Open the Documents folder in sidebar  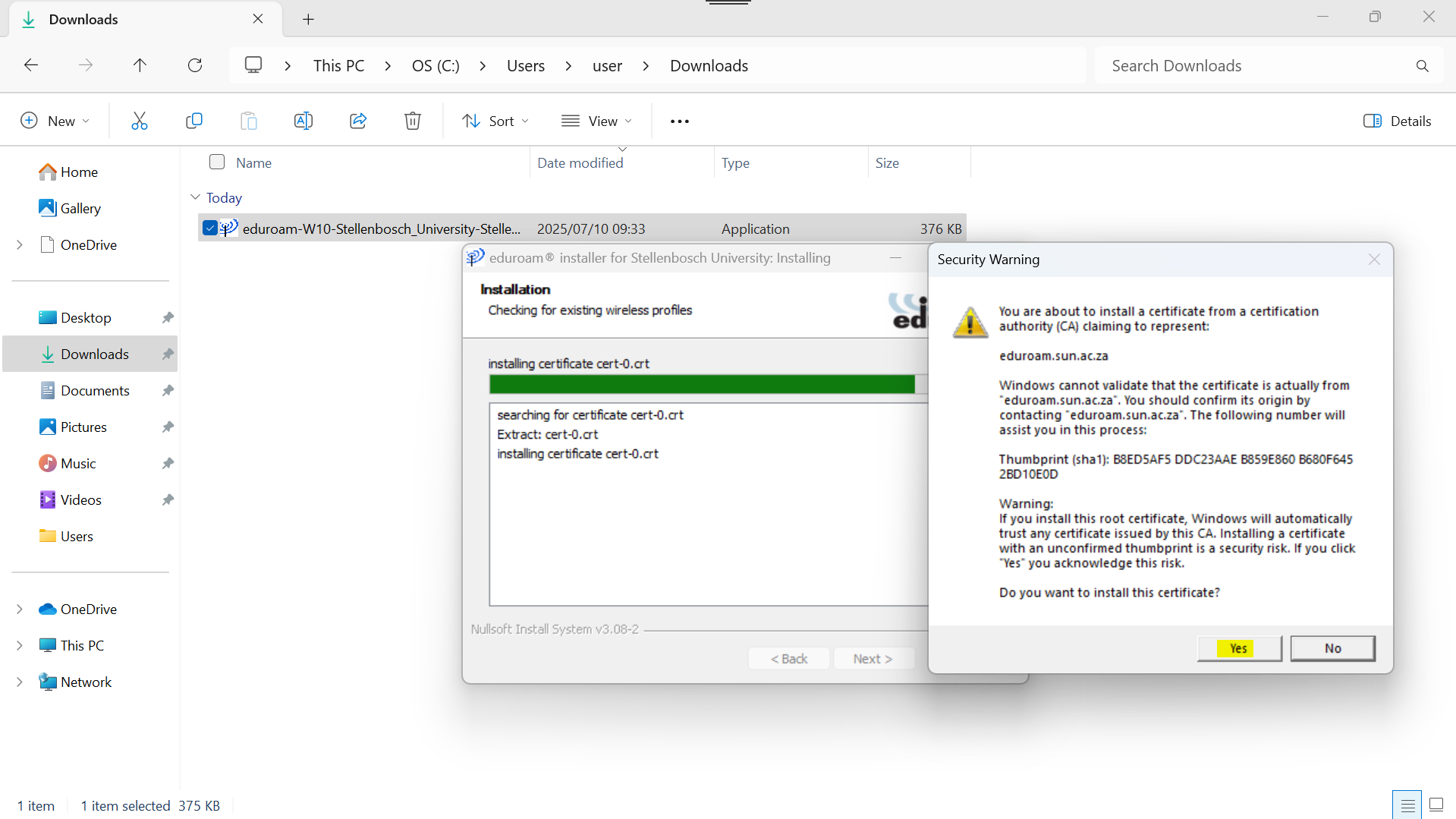95,390
